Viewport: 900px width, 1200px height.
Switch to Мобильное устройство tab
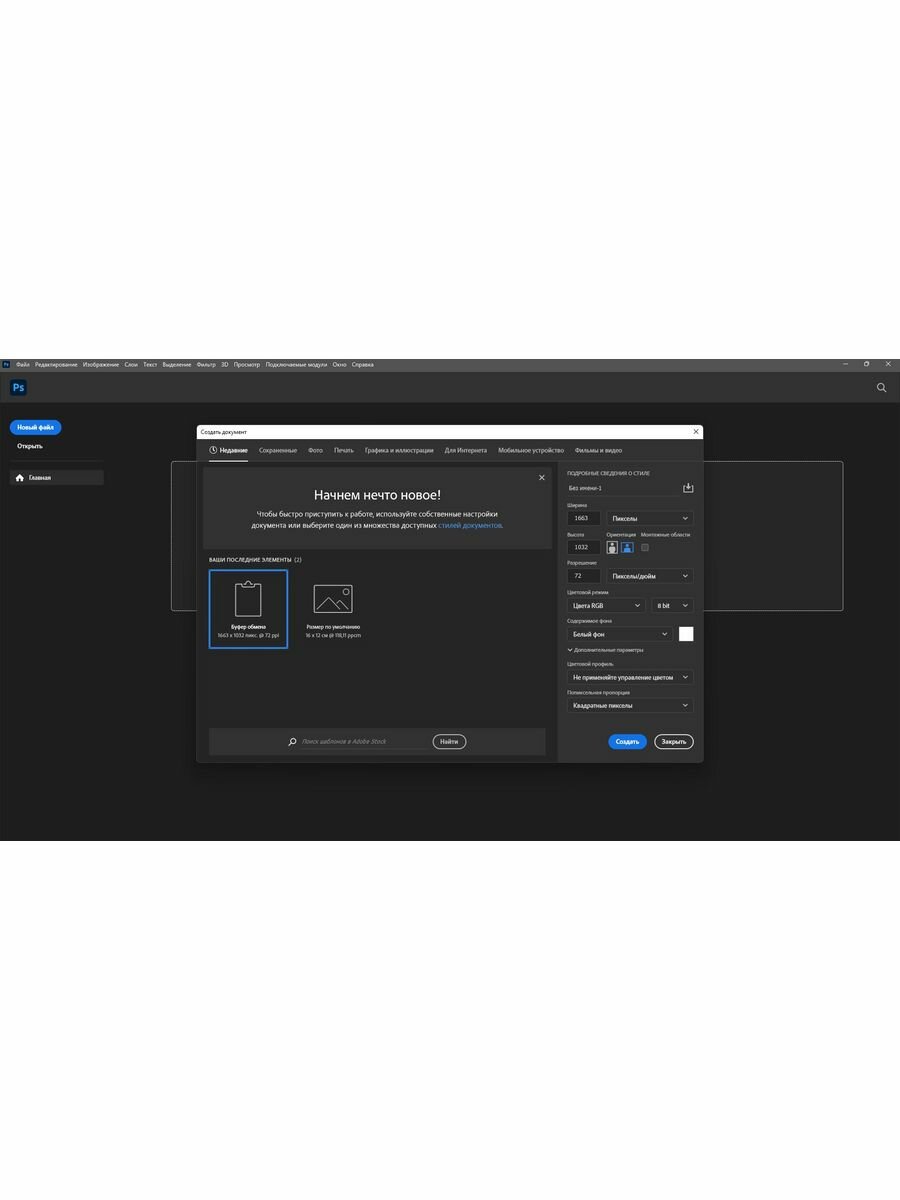pyautogui.click(x=531, y=451)
